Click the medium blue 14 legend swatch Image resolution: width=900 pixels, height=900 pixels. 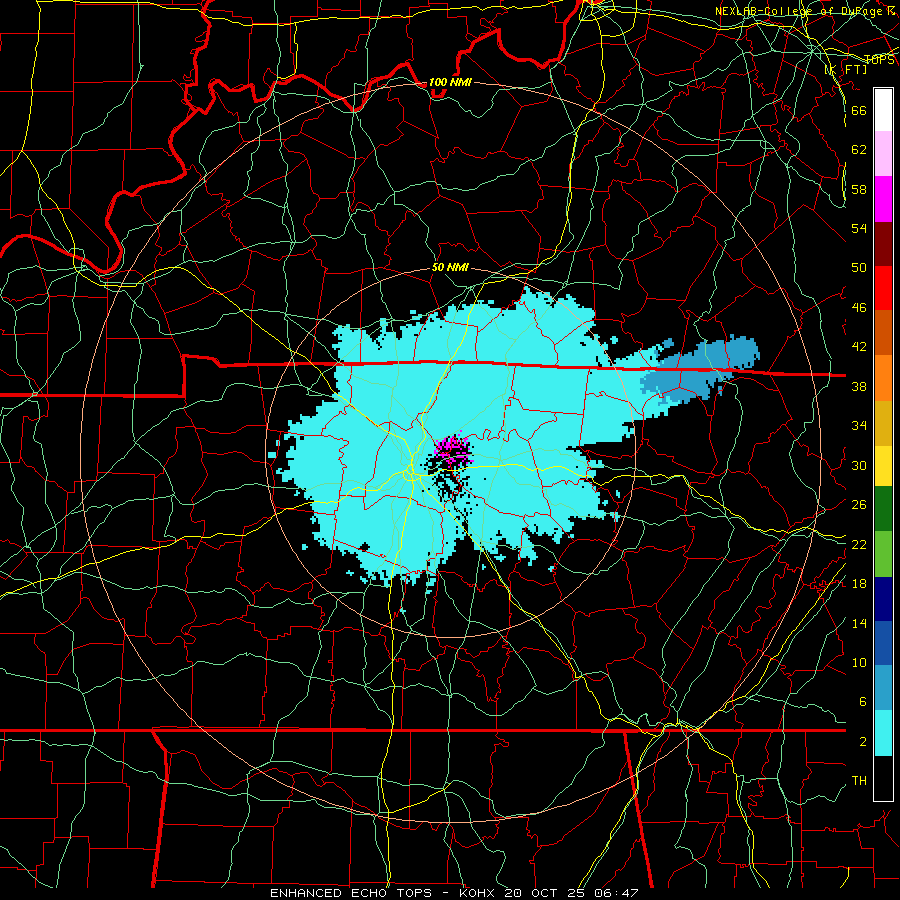(x=883, y=643)
